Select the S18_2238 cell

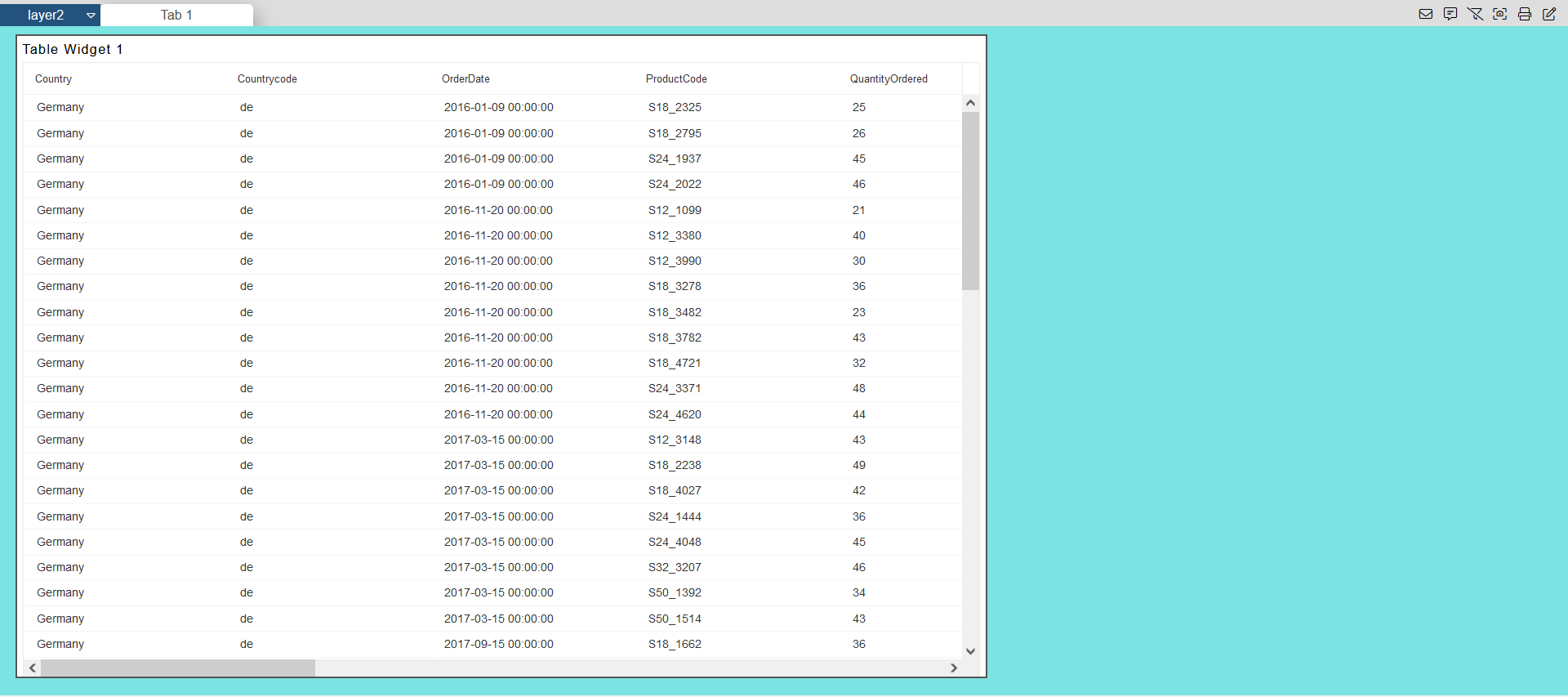click(675, 465)
